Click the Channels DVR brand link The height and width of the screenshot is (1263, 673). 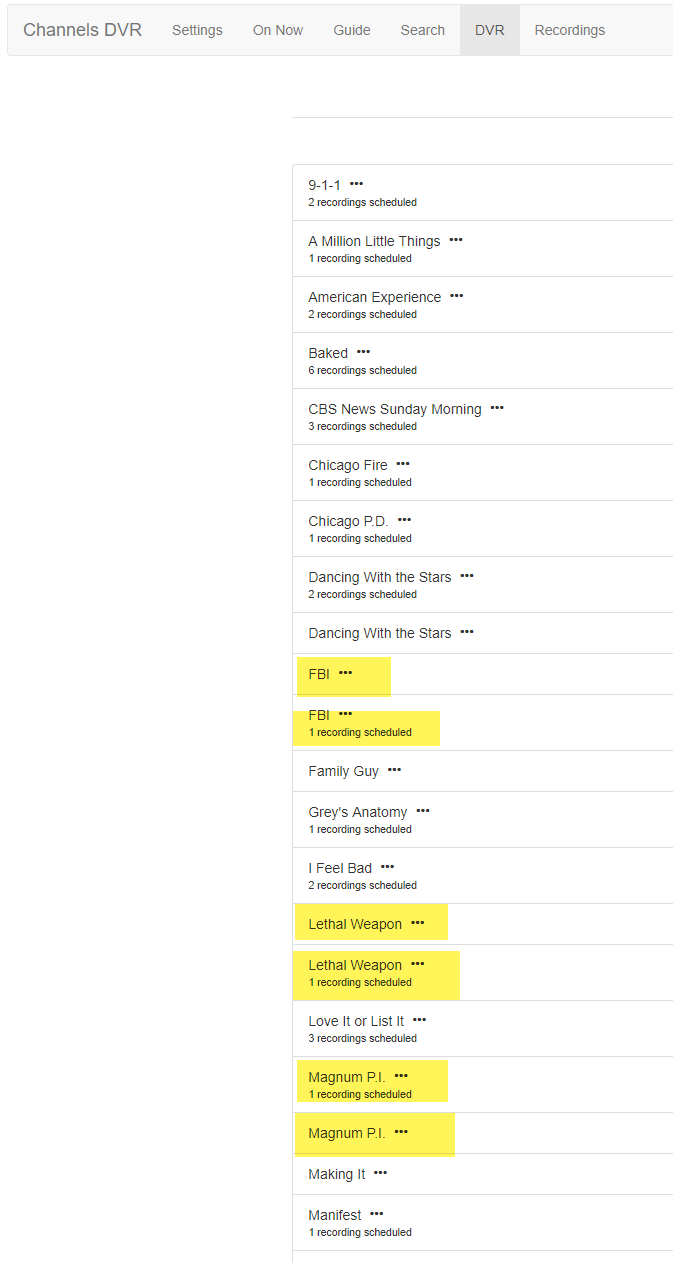(x=82, y=30)
